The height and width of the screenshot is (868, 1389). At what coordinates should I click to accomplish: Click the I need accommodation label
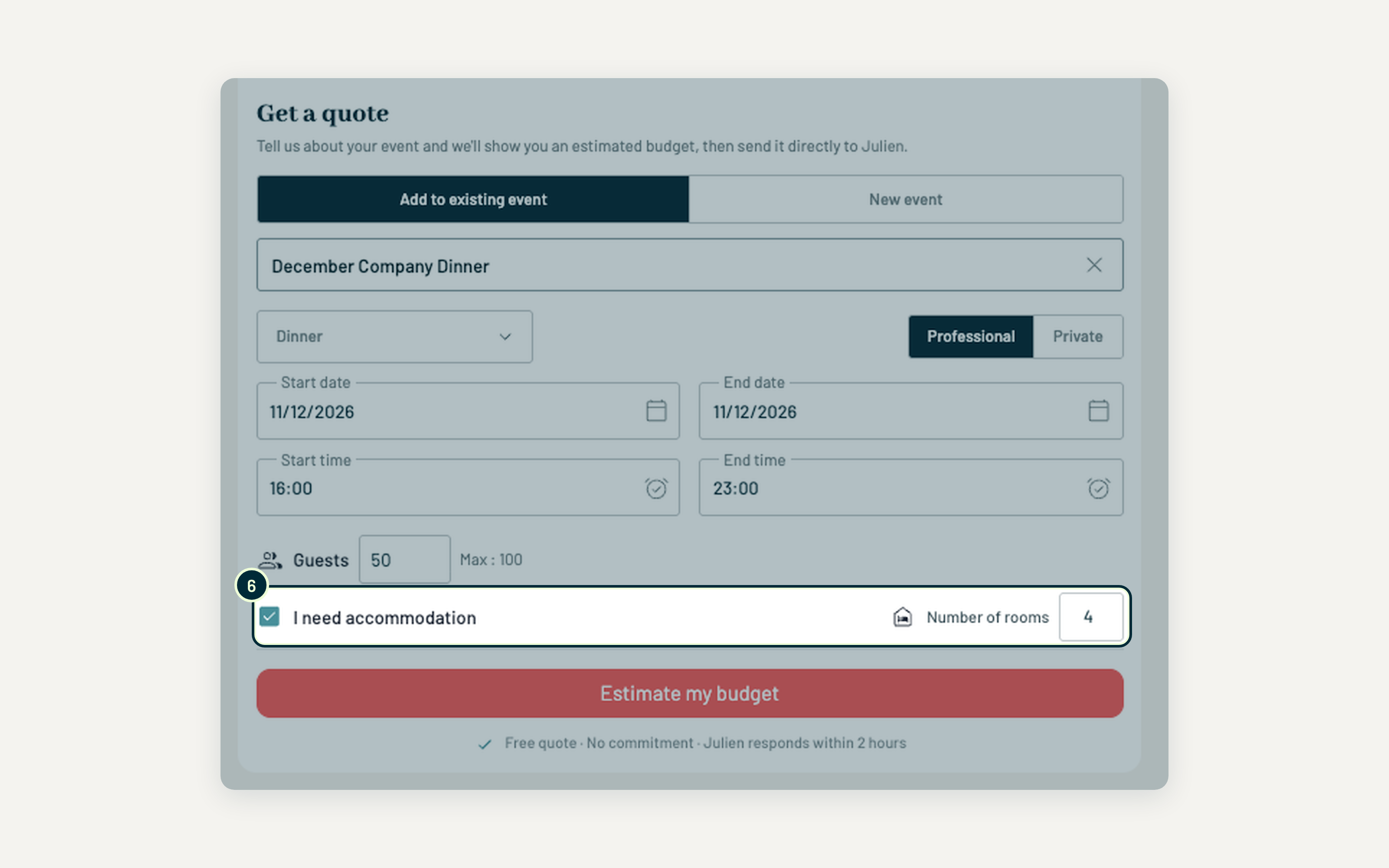point(385,618)
